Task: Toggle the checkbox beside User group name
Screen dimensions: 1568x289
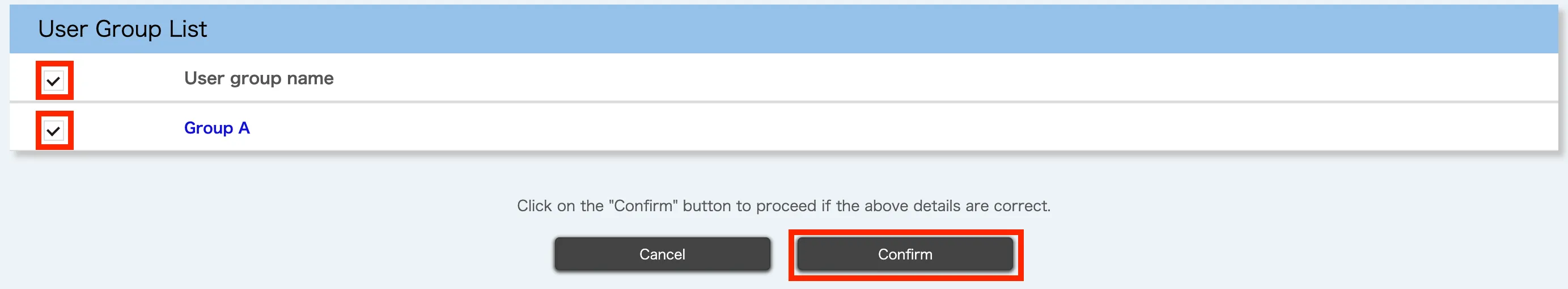Action: click(53, 81)
